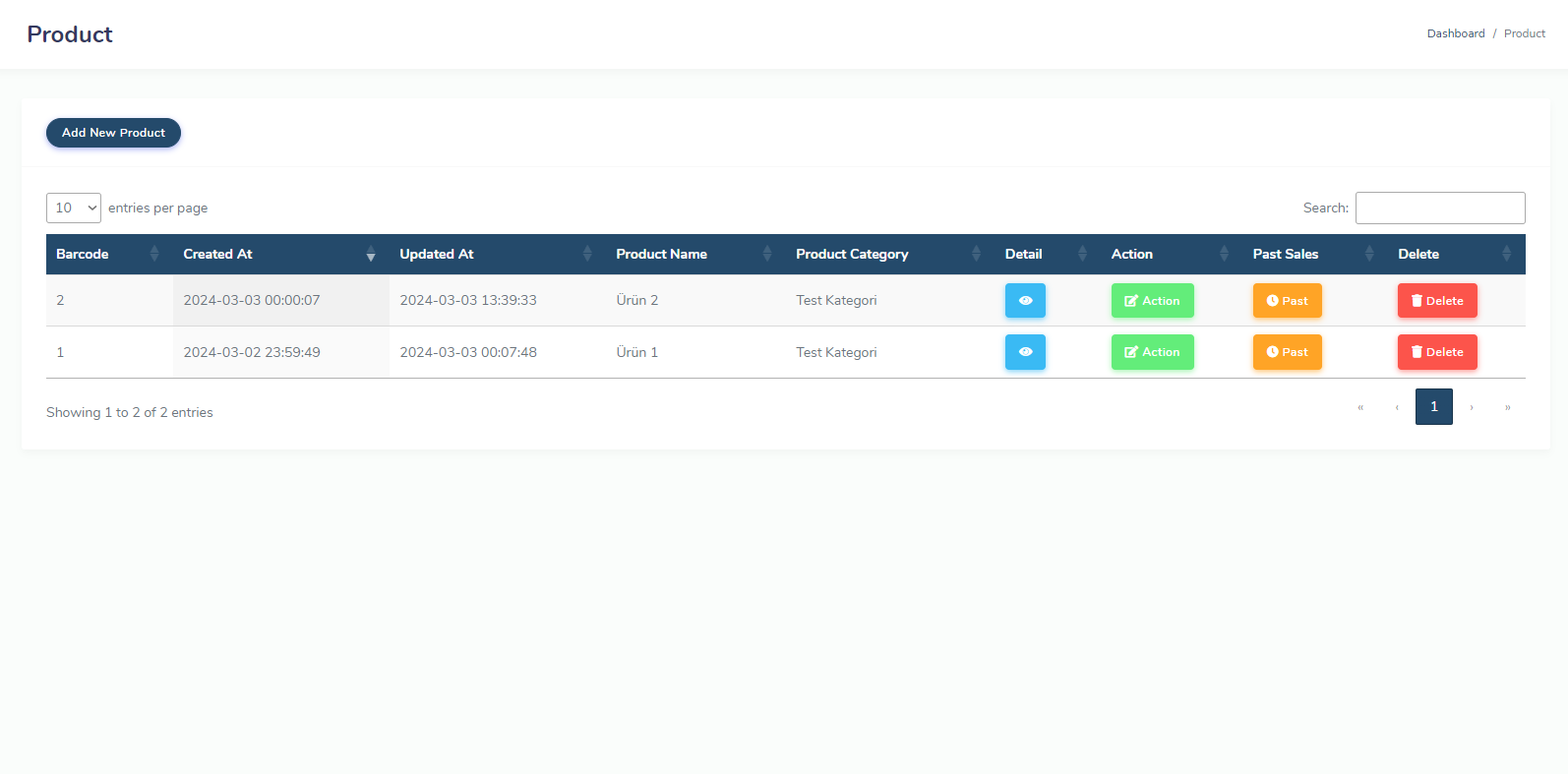Delete the Ürün 2 product
This screenshot has height=774, width=1568.
[x=1436, y=301]
